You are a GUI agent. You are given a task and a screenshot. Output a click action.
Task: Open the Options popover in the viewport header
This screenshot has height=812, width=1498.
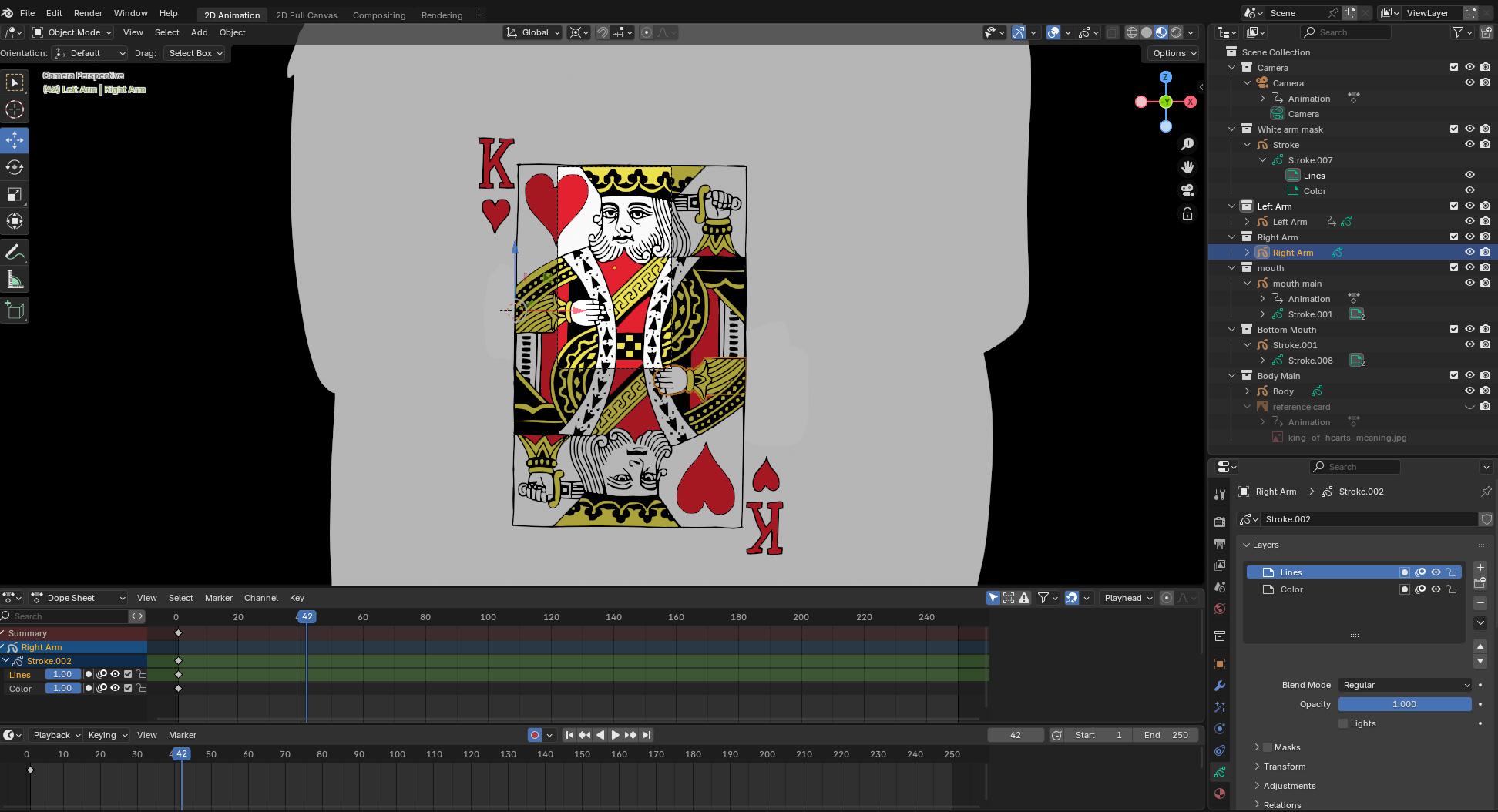coord(1173,53)
